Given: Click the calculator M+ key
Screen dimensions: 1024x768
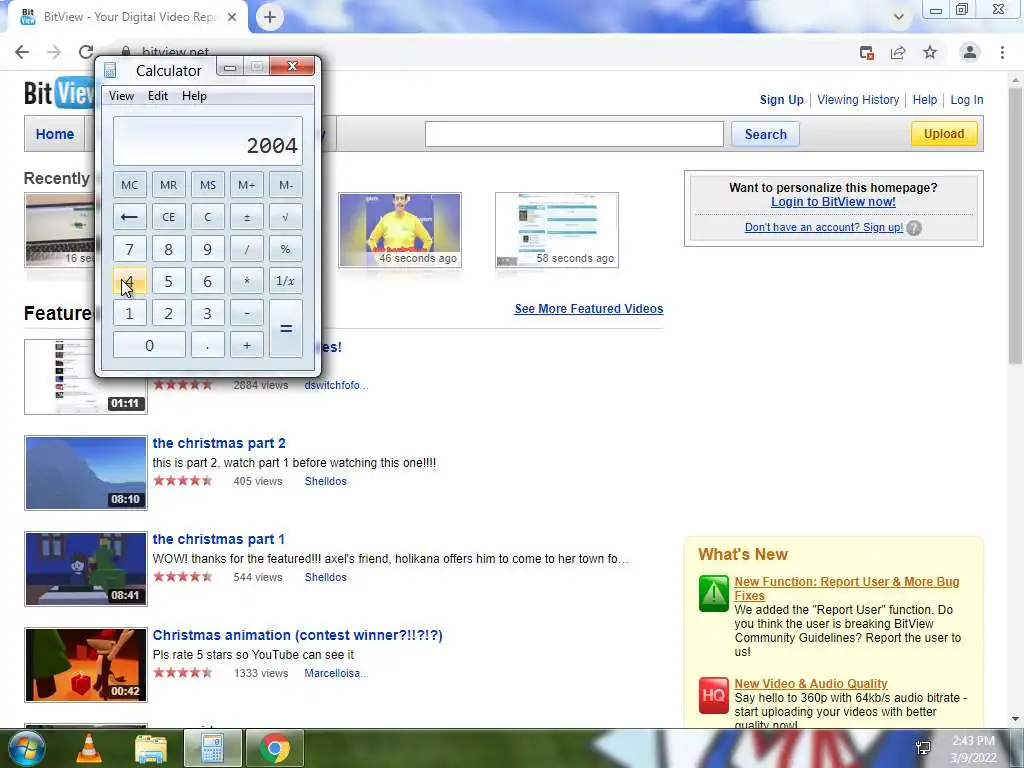Looking at the screenshot, I should point(247,185).
